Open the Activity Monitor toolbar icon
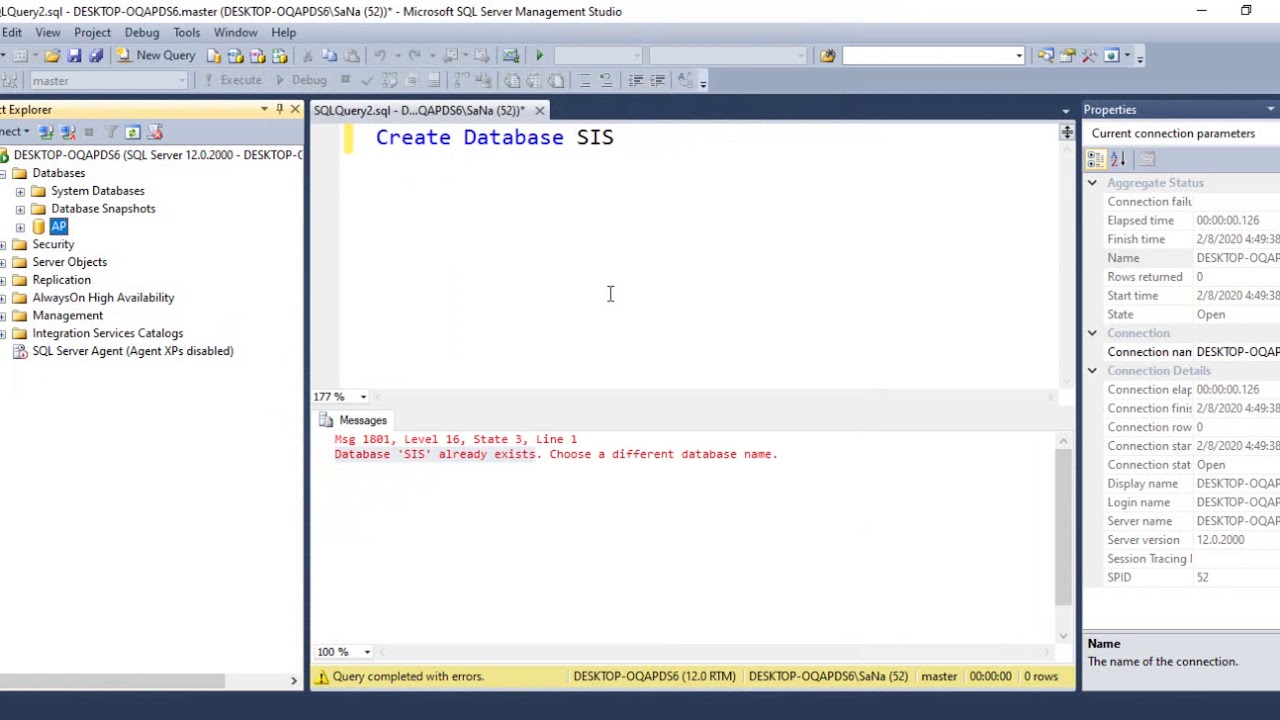The width and height of the screenshot is (1280, 720). 511,56
